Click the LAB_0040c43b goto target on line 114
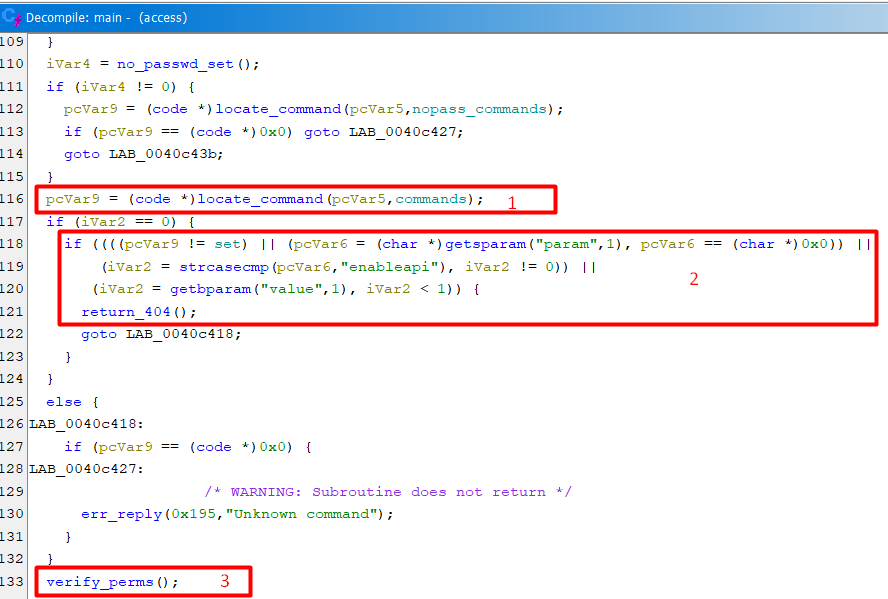The image size is (888, 599). coord(163,154)
